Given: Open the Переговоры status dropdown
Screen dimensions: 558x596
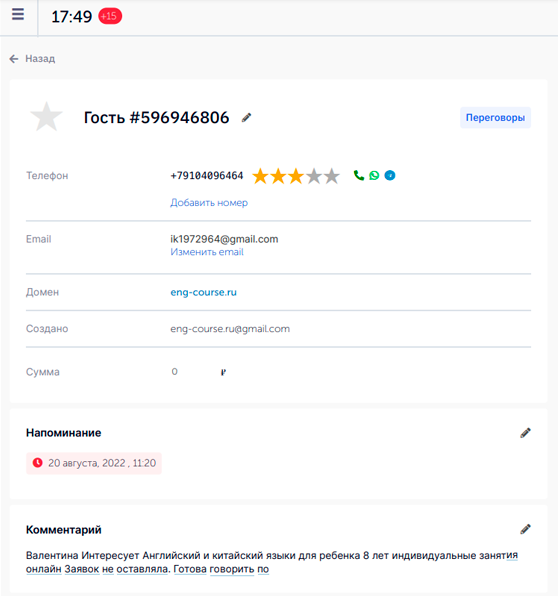Looking at the screenshot, I should pos(495,118).
